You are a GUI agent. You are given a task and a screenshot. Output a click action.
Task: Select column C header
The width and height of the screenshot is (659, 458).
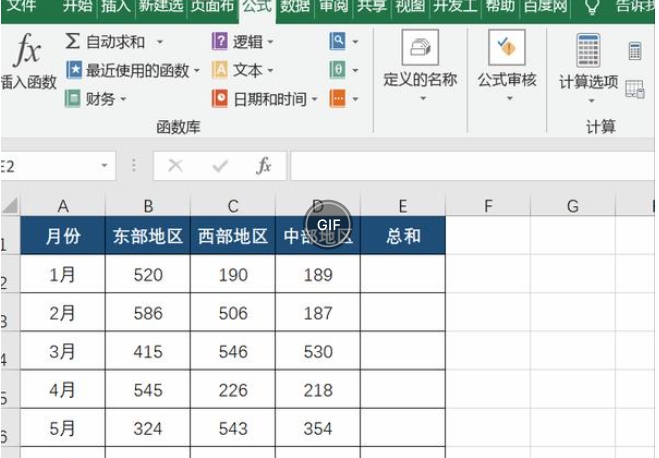click(x=233, y=206)
